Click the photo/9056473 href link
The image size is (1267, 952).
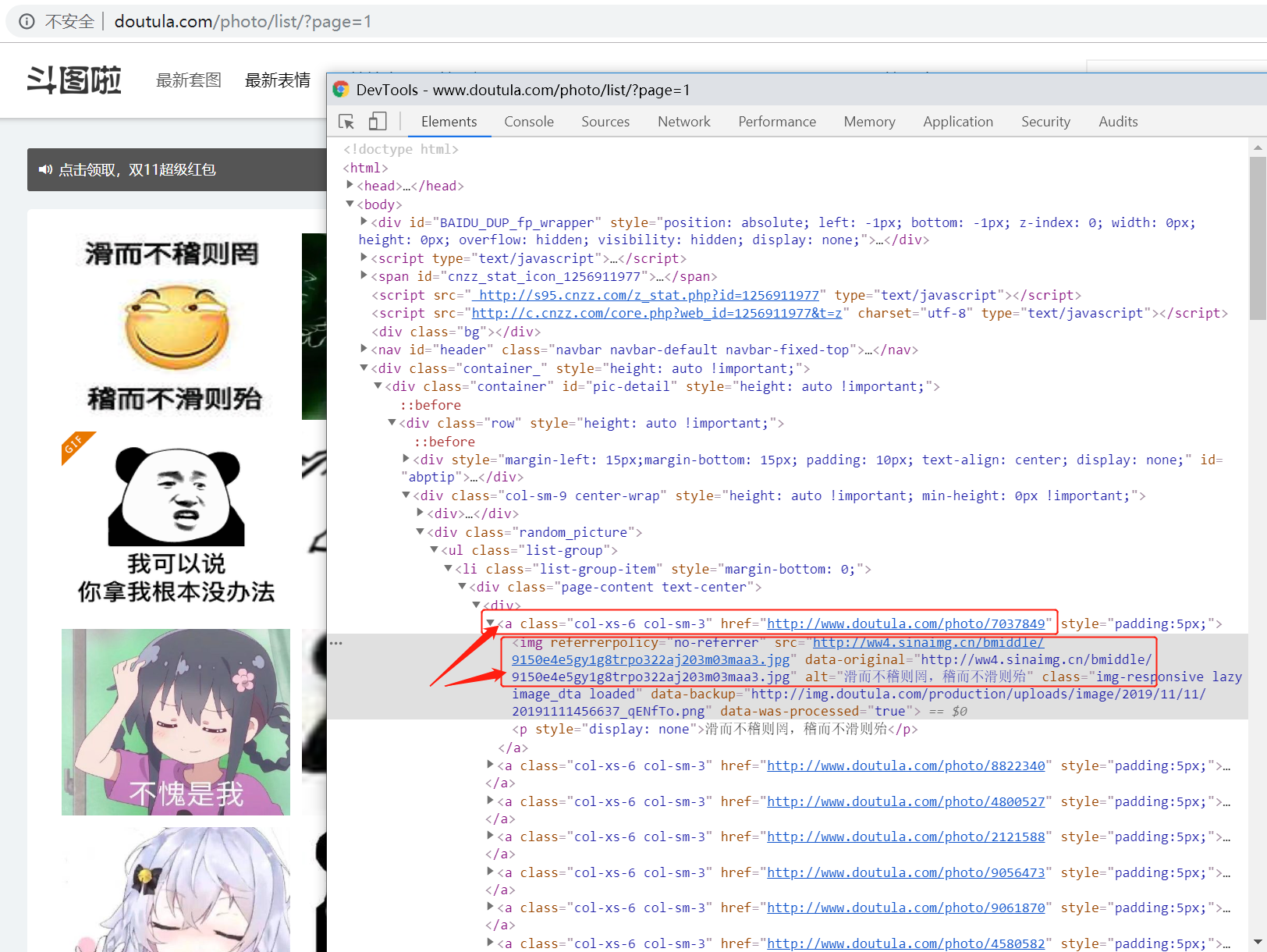tap(906, 872)
